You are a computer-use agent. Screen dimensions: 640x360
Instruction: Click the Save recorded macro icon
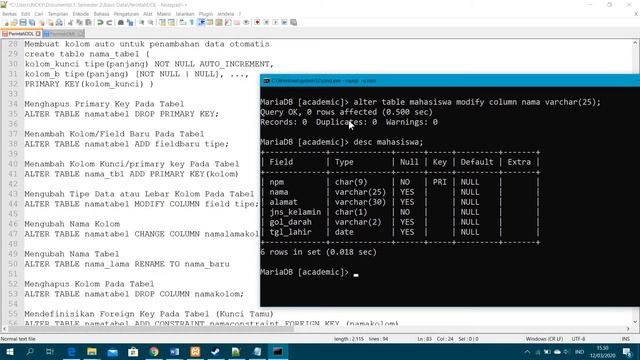click(293, 22)
